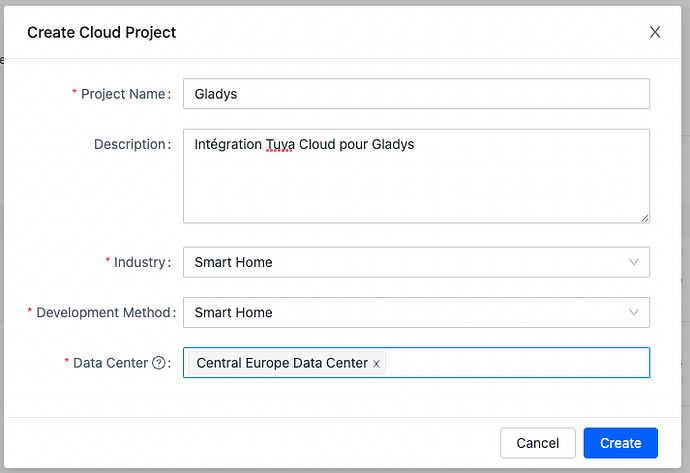The image size is (690, 473).
Task: Click the Description field label
Action: click(130, 144)
